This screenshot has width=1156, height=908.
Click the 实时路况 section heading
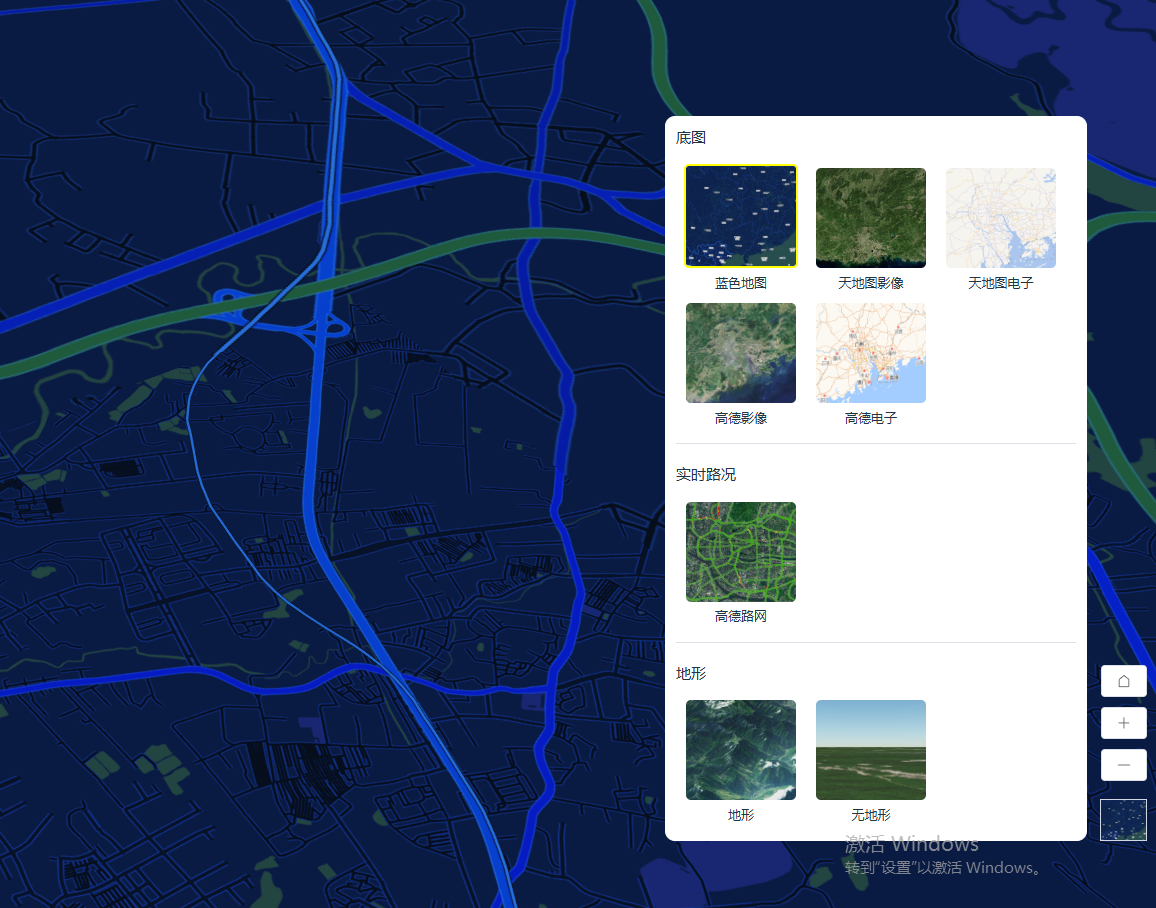pyautogui.click(x=706, y=474)
